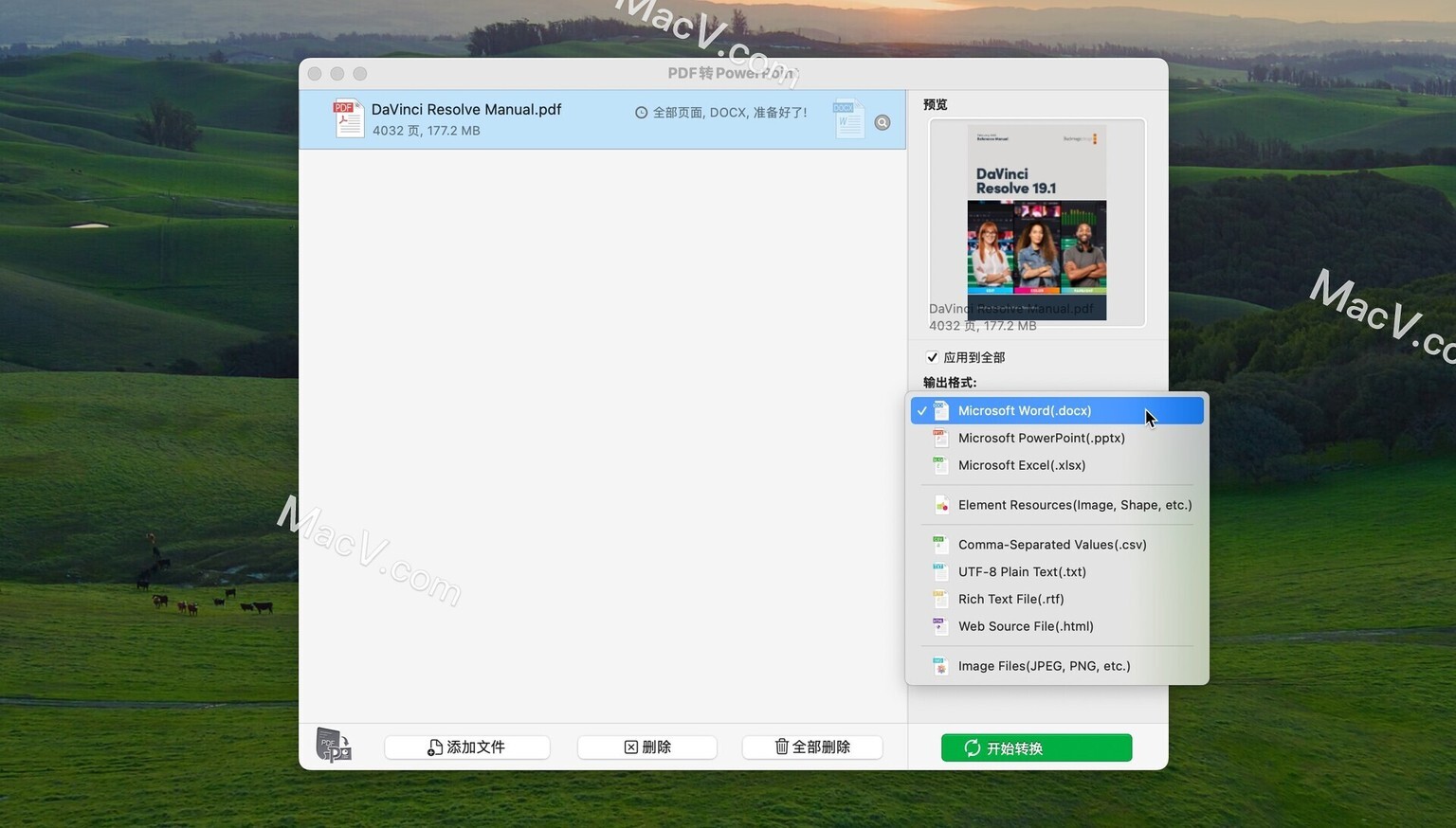1456x828 pixels.
Task: Click the 4032 页, 177.2 MB text in file row
Action: [x=427, y=131]
